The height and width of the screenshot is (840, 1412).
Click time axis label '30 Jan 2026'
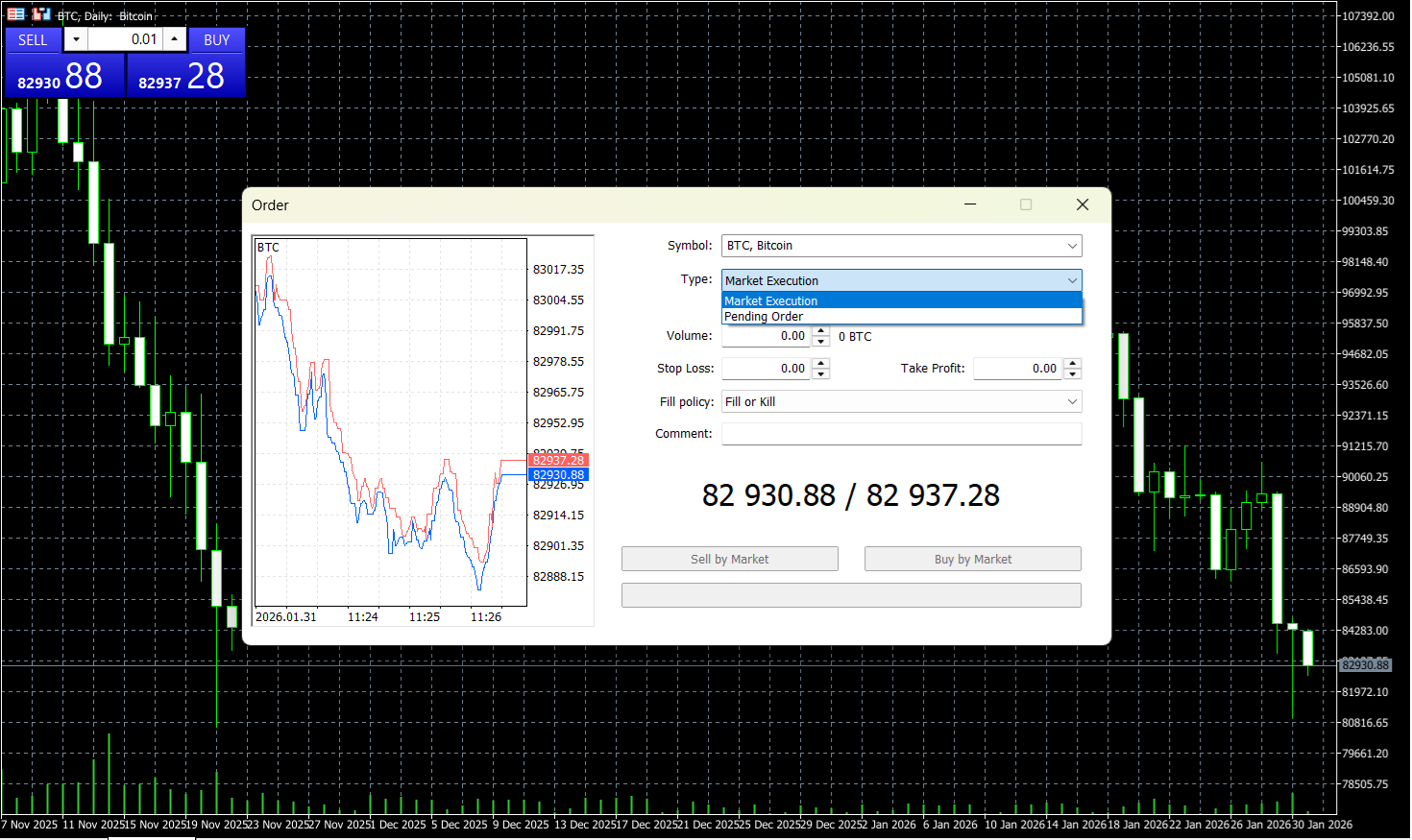pyautogui.click(x=1322, y=825)
